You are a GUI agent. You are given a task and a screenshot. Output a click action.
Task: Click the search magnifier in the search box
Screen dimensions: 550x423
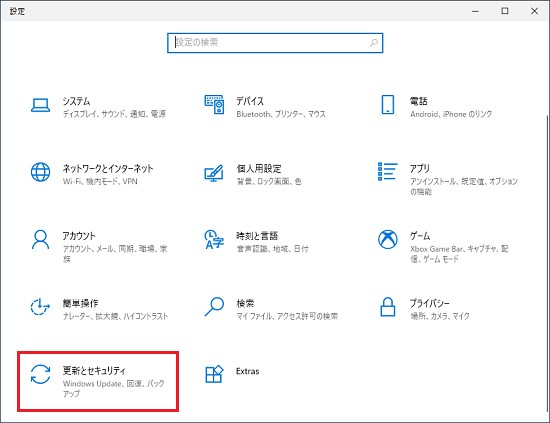[x=374, y=43]
